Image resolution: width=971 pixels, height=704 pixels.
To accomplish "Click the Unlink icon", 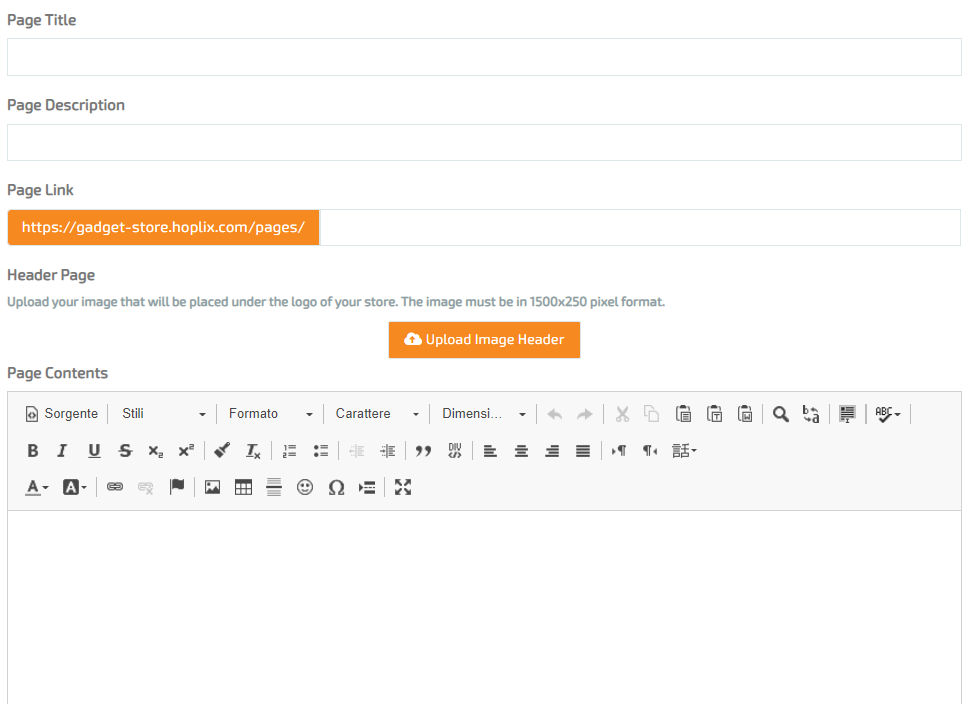I will click(146, 487).
